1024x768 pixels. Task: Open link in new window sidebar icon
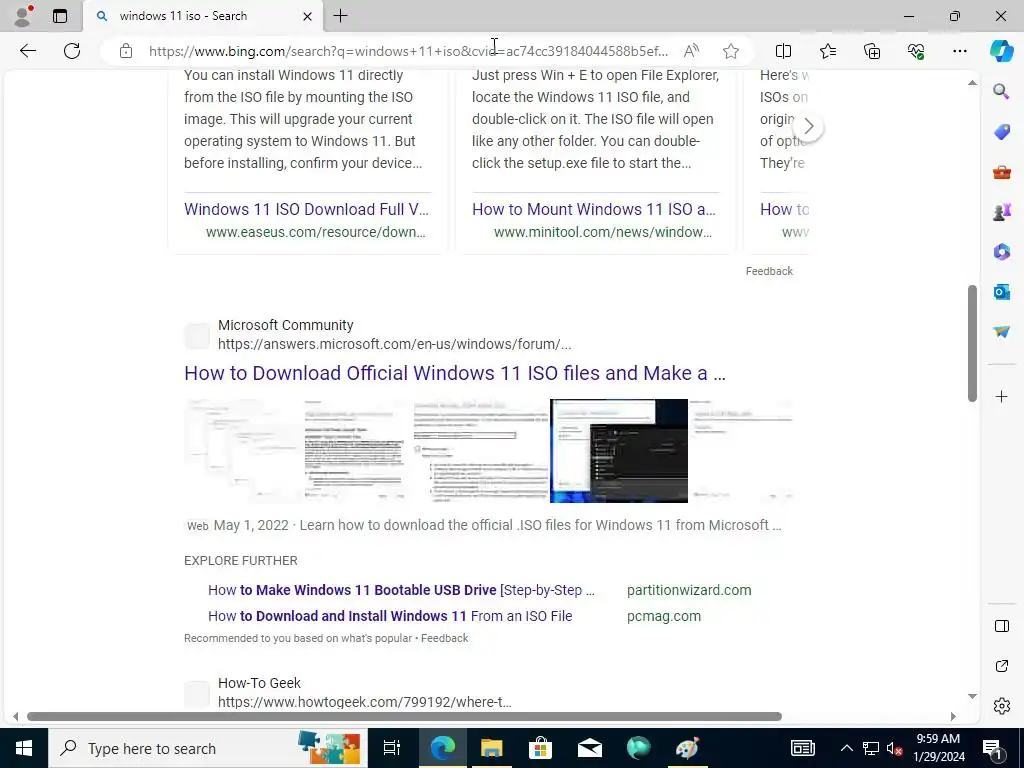[1001, 666]
